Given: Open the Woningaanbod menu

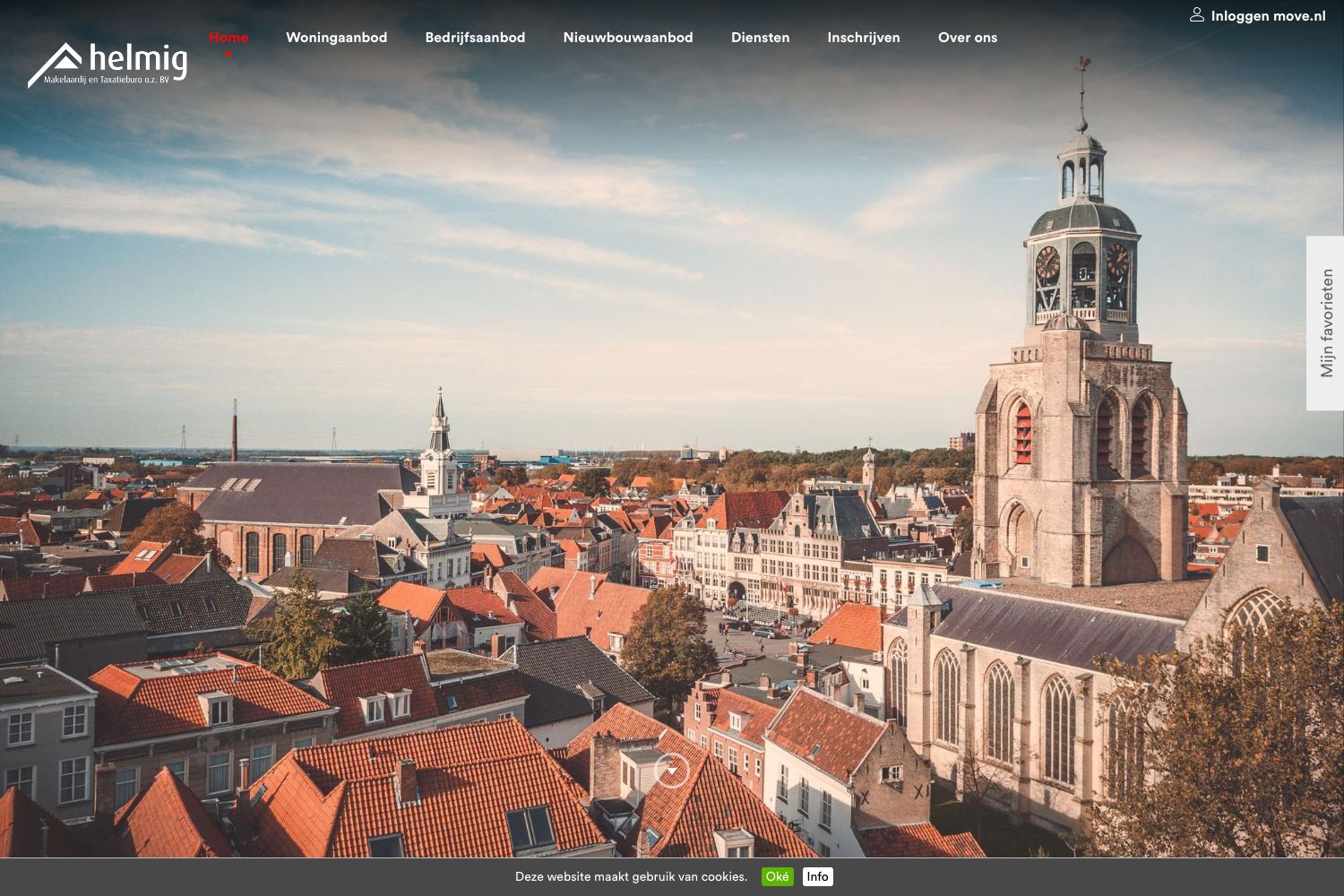Looking at the screenshot, I should tap(337, 38).
